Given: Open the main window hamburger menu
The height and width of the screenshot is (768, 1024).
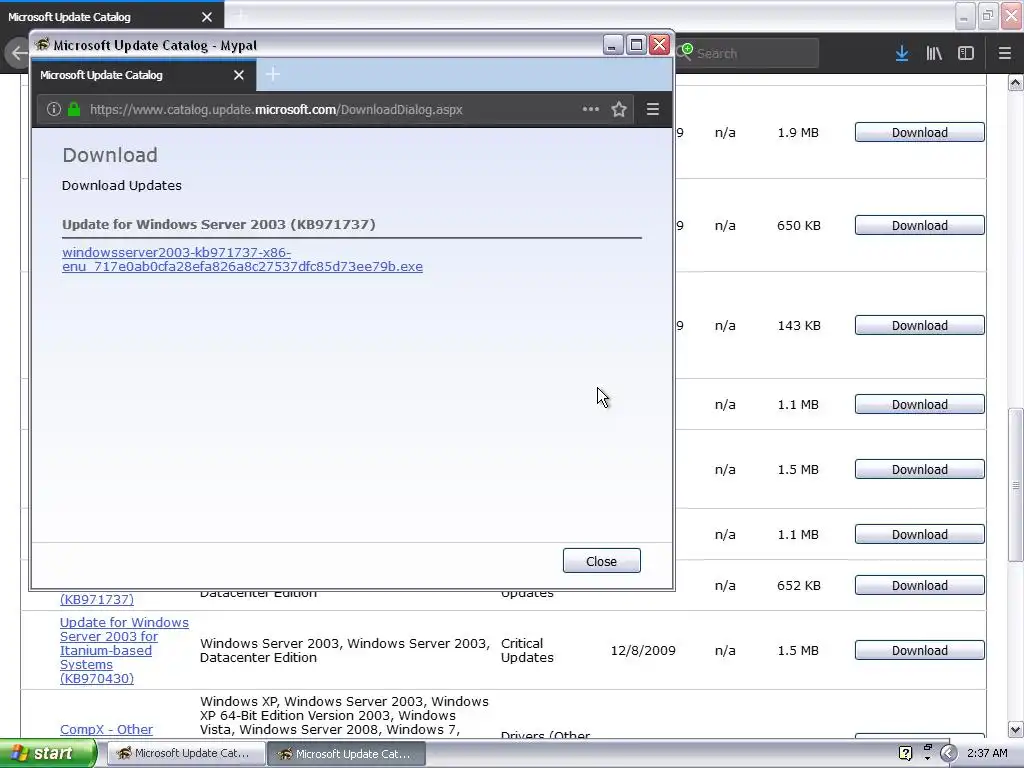Looking at the screenshot, I should 1005,54.
